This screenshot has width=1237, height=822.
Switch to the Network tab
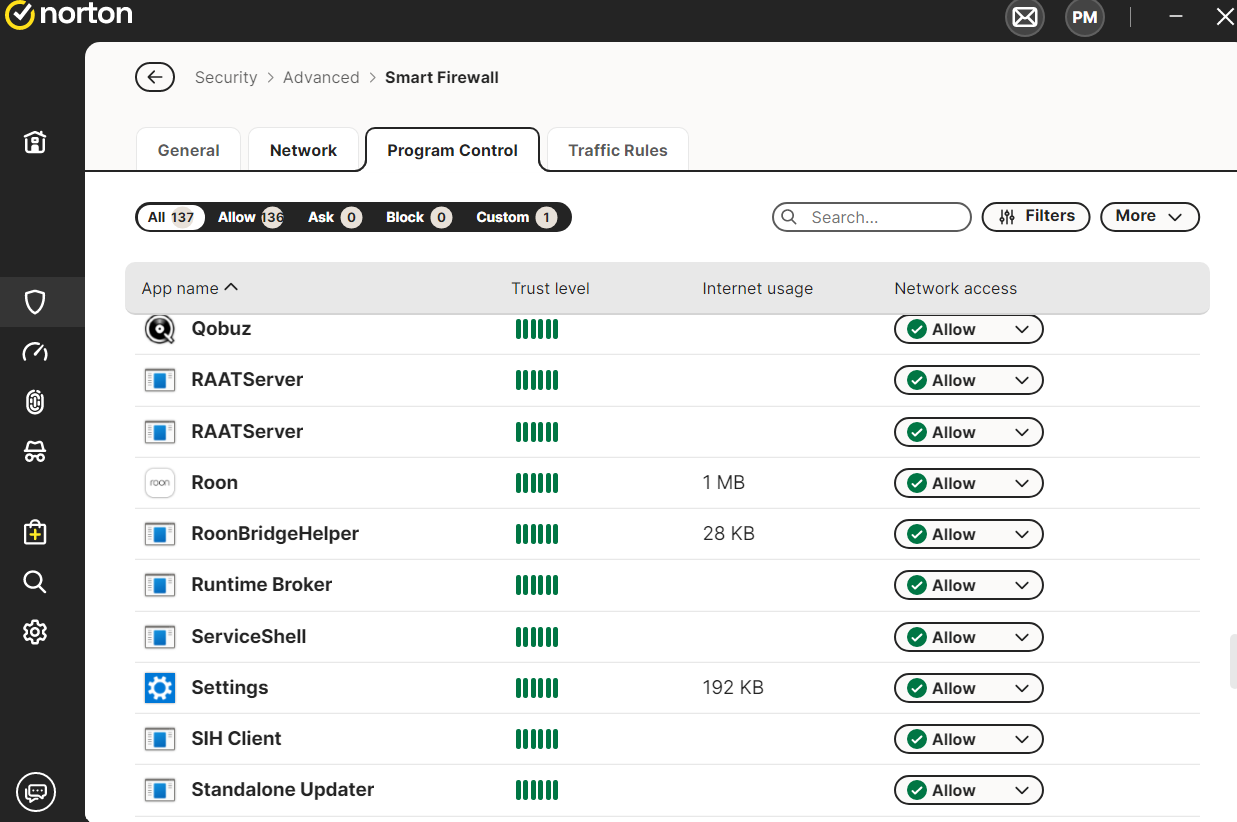point(303,150)
